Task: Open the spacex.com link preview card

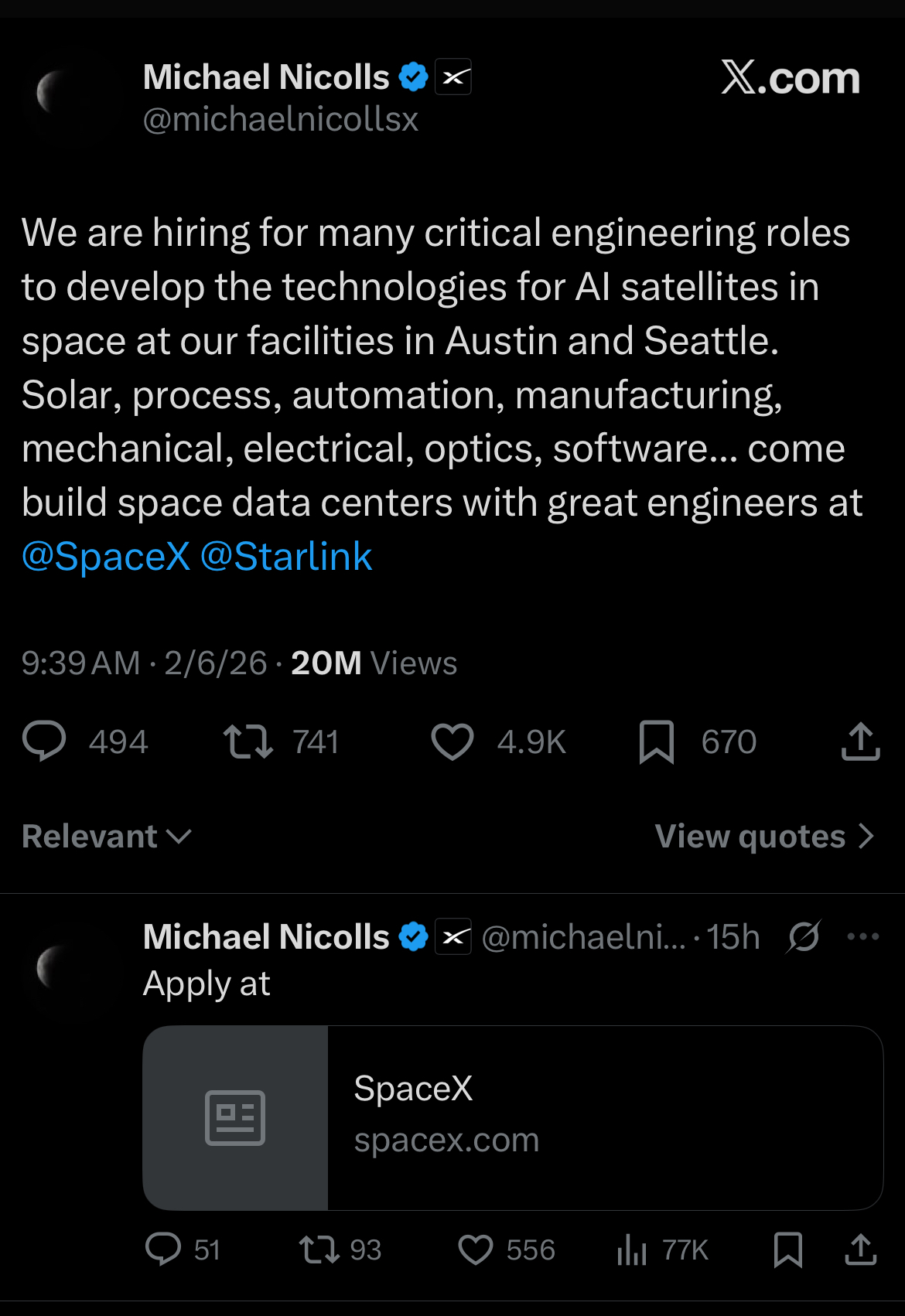Action: pyautogui.click(x=513, y=1117)
